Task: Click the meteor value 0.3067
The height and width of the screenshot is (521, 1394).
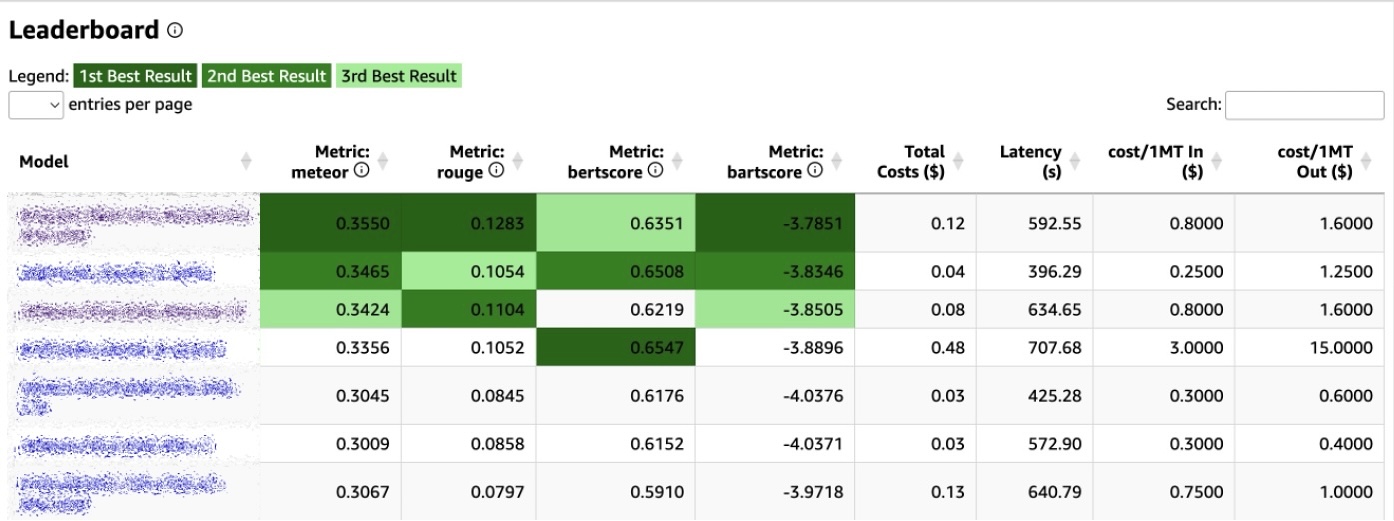Action: tap(364, 492)
